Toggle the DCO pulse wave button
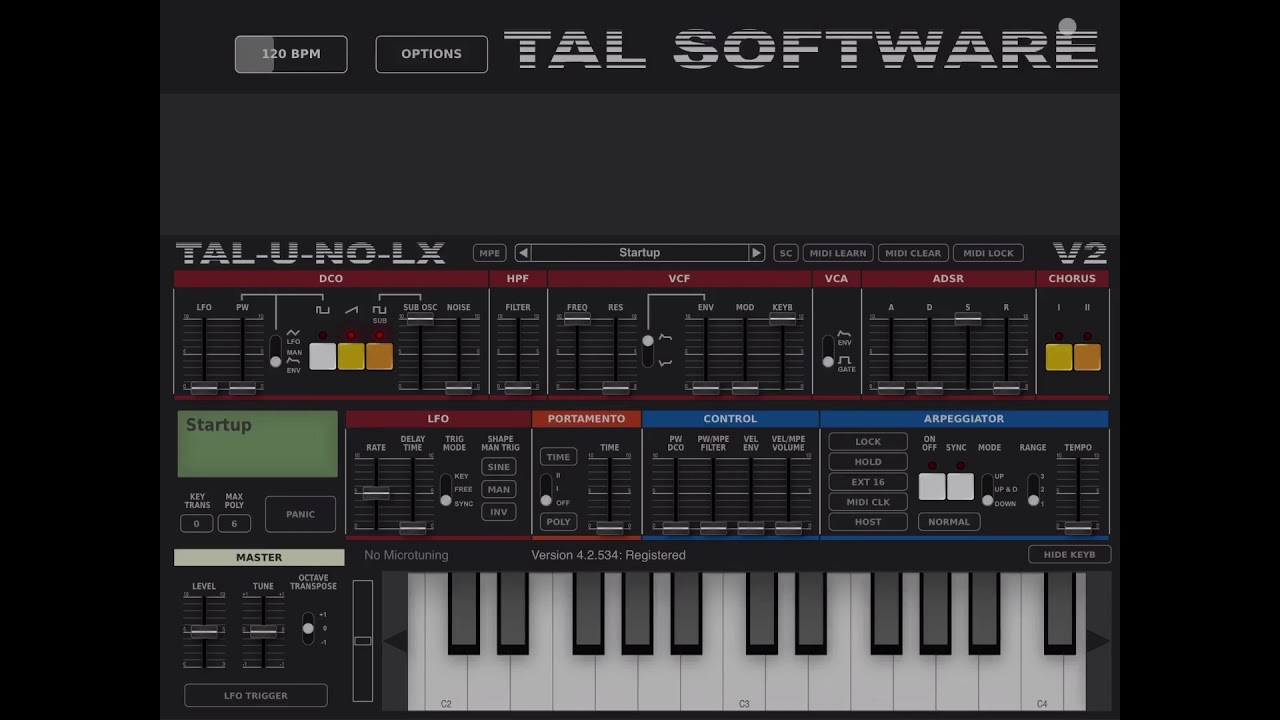Screen dimensions: 1280x720 (322, 356)
